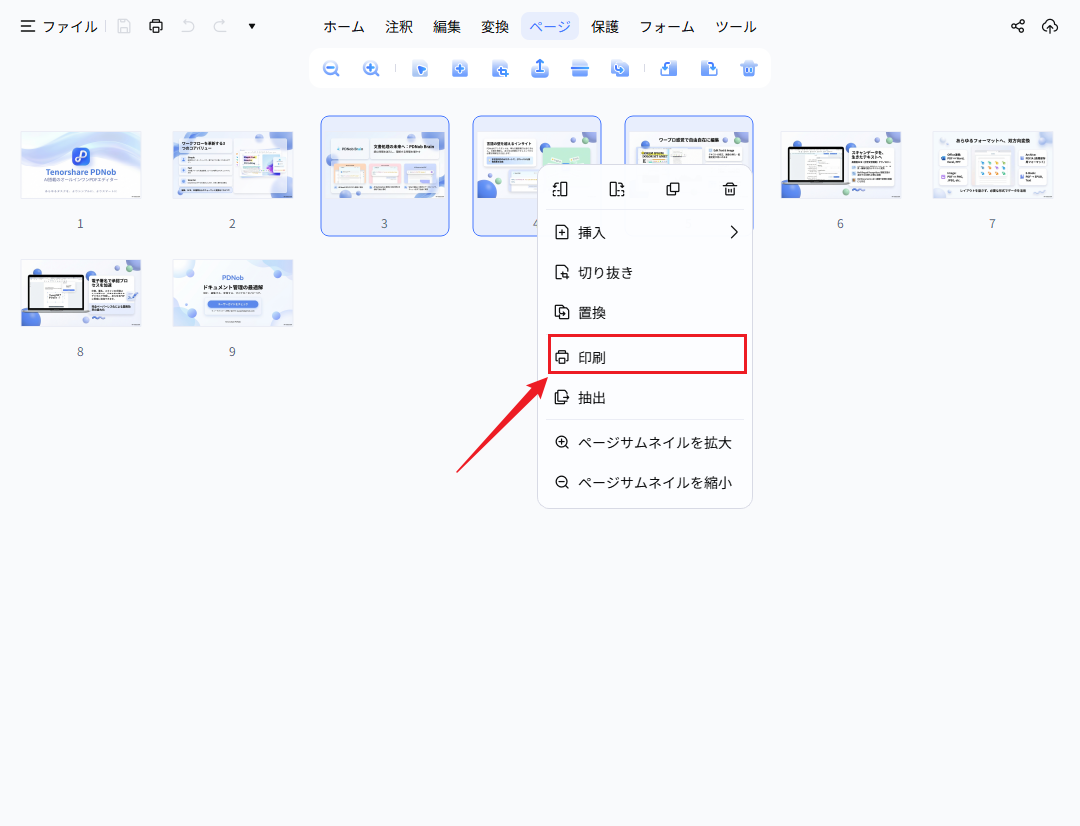1080x826 pixels.
Task: Click the delete trash icon in the context menu
Action: click(729, 189)
